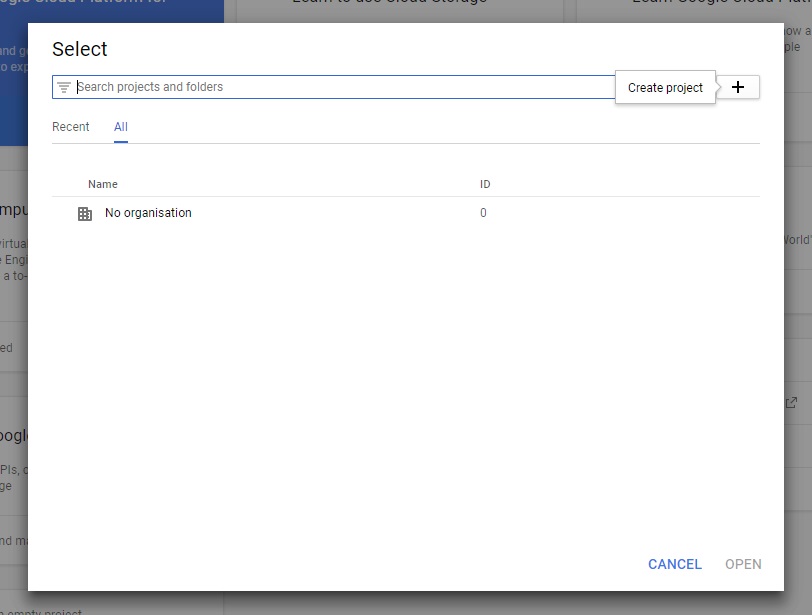Image resolution: width=812 pixels, height=615 pixels.
Task: Click the Name column header
Action: coord(103,184)
